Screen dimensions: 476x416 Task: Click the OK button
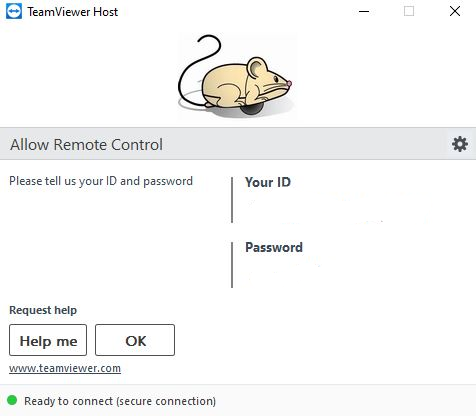pyautogui.click(x=135, y=340)
